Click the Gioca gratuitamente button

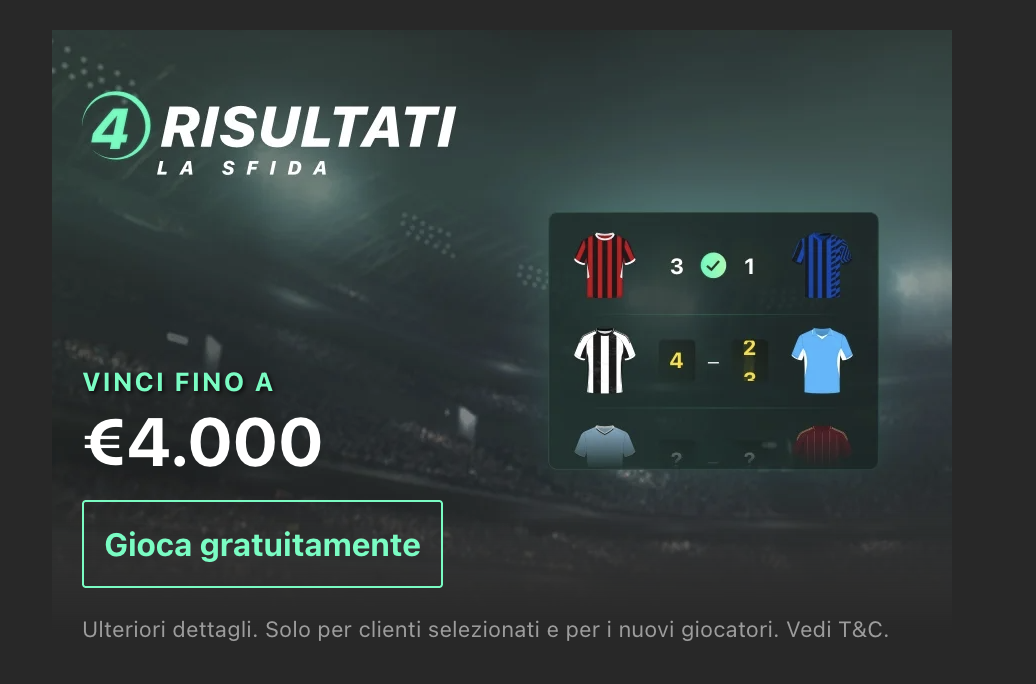pos(262,544)
